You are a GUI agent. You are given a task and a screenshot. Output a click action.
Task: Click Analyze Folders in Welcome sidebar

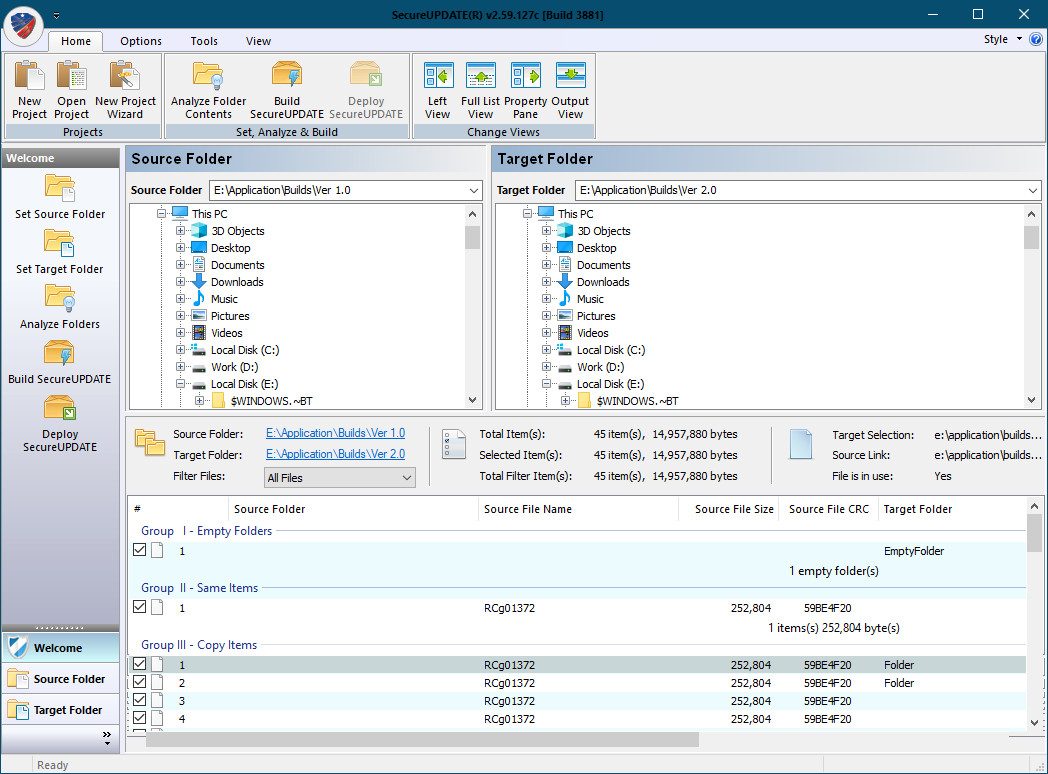pos(60,307)
